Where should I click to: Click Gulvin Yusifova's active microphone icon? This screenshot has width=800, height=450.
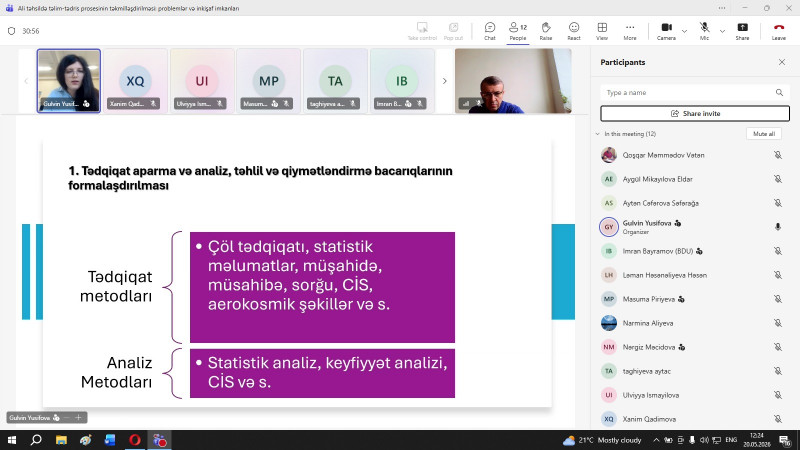coord(778,227)
